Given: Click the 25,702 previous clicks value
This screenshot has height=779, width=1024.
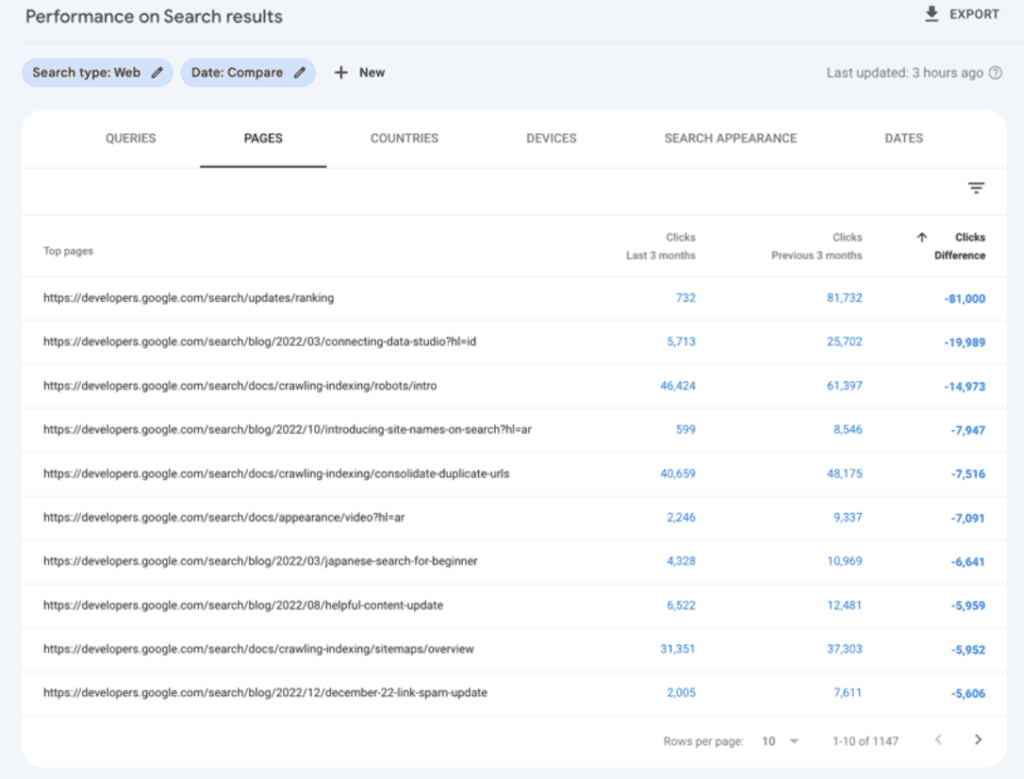Looking at the screenshot, I should tap(844, 342).
